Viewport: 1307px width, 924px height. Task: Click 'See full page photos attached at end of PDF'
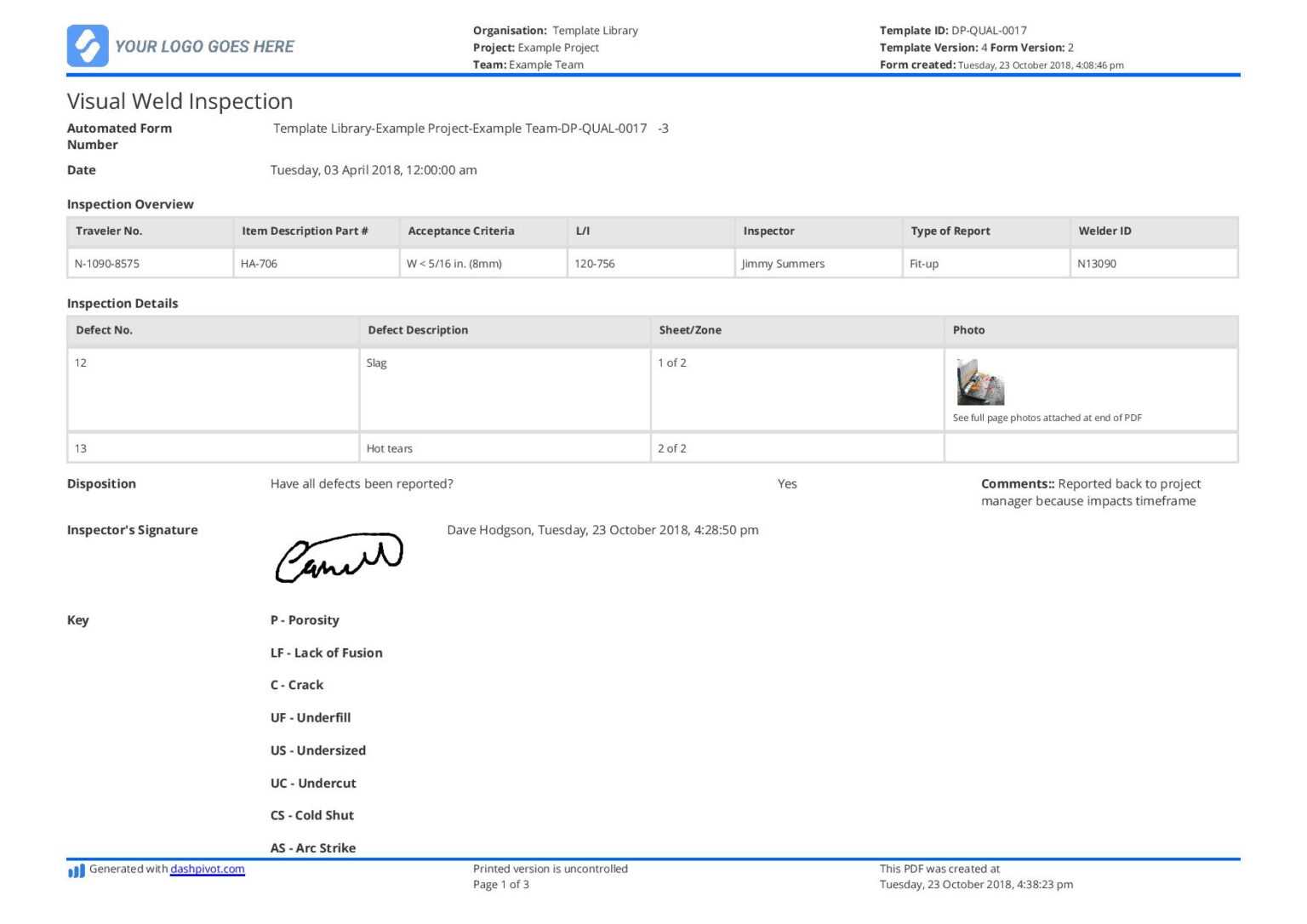(x=1048, y=417)
